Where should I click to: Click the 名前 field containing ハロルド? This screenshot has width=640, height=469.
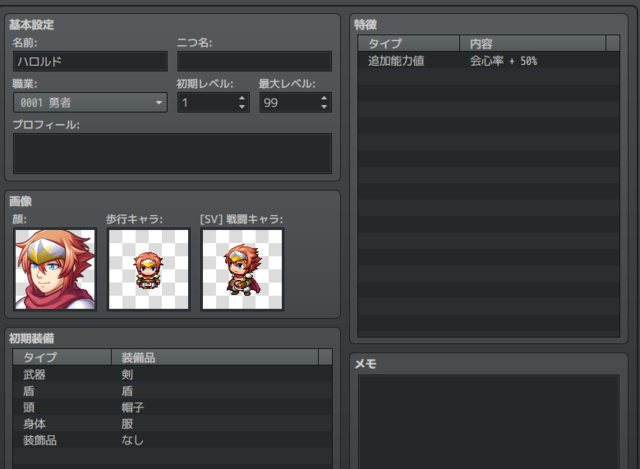90,62
